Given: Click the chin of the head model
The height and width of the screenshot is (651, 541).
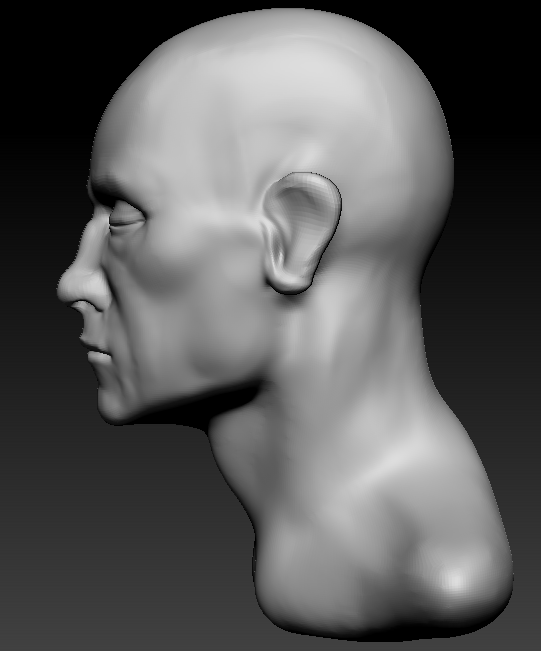Looking at the screenshot, I should [x=110, y=405].
